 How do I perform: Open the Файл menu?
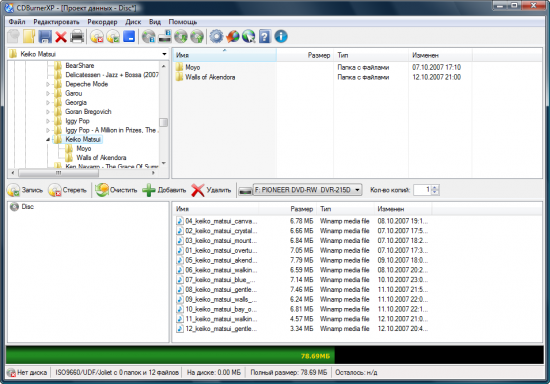17,22
